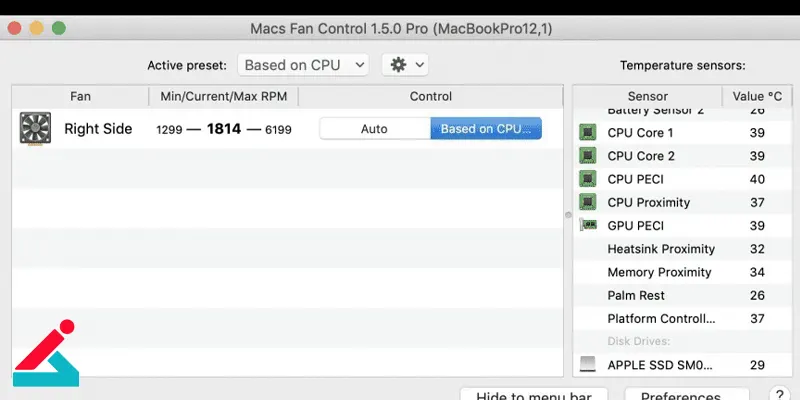
Task: Open Preferences
Action: tap(681, 394)
